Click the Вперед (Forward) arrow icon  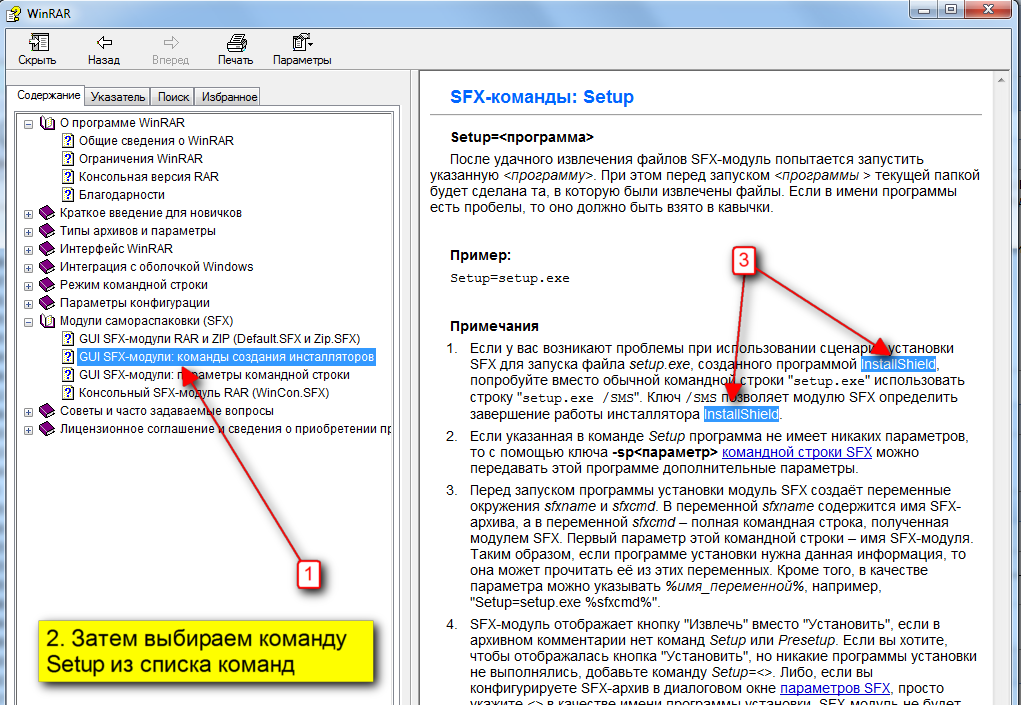pos(171,42)
